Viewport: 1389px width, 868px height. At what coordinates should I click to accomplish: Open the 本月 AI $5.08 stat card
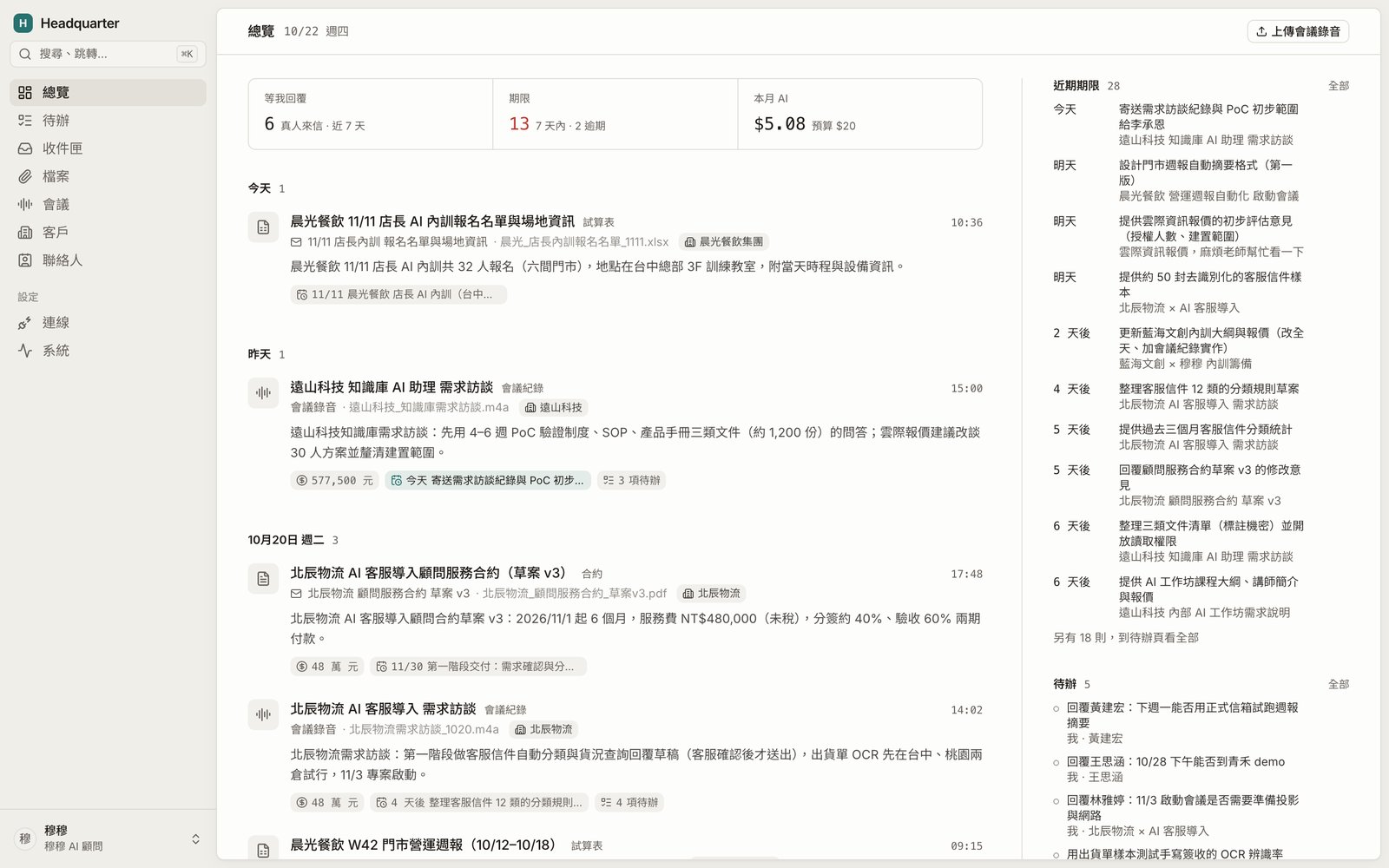(859, 114)
